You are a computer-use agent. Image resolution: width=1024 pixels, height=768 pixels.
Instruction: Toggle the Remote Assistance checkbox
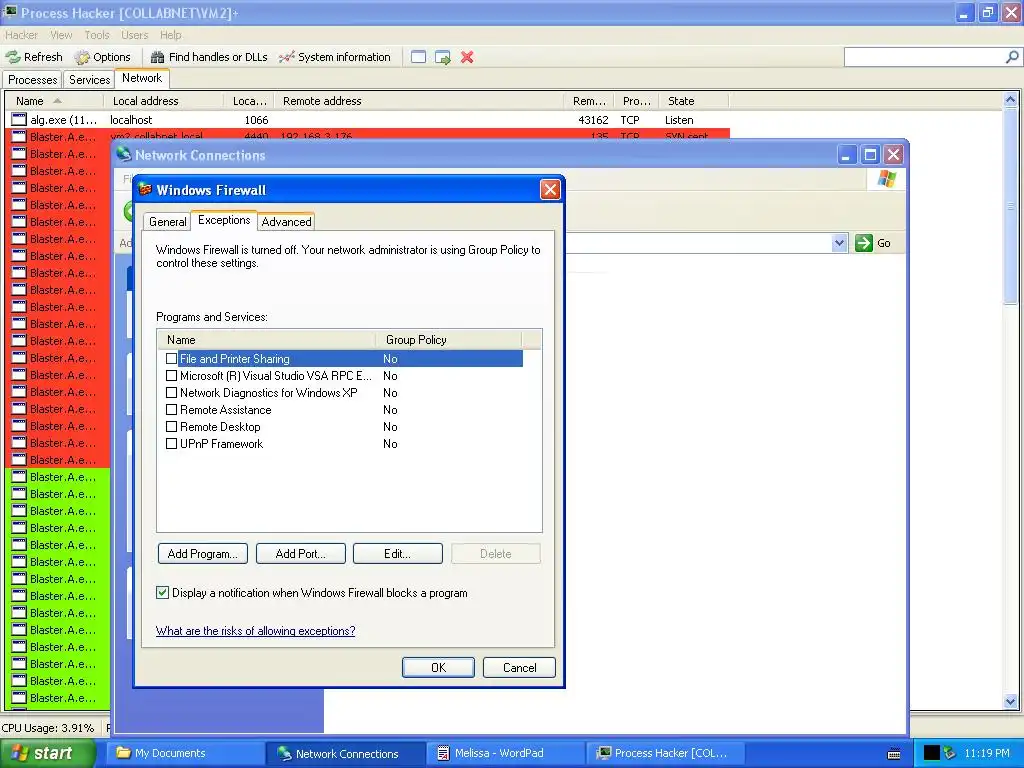click(x=171, y=409)
